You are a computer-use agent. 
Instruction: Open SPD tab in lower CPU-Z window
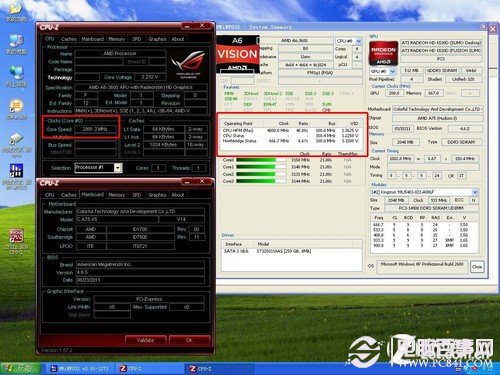[137, 195]
